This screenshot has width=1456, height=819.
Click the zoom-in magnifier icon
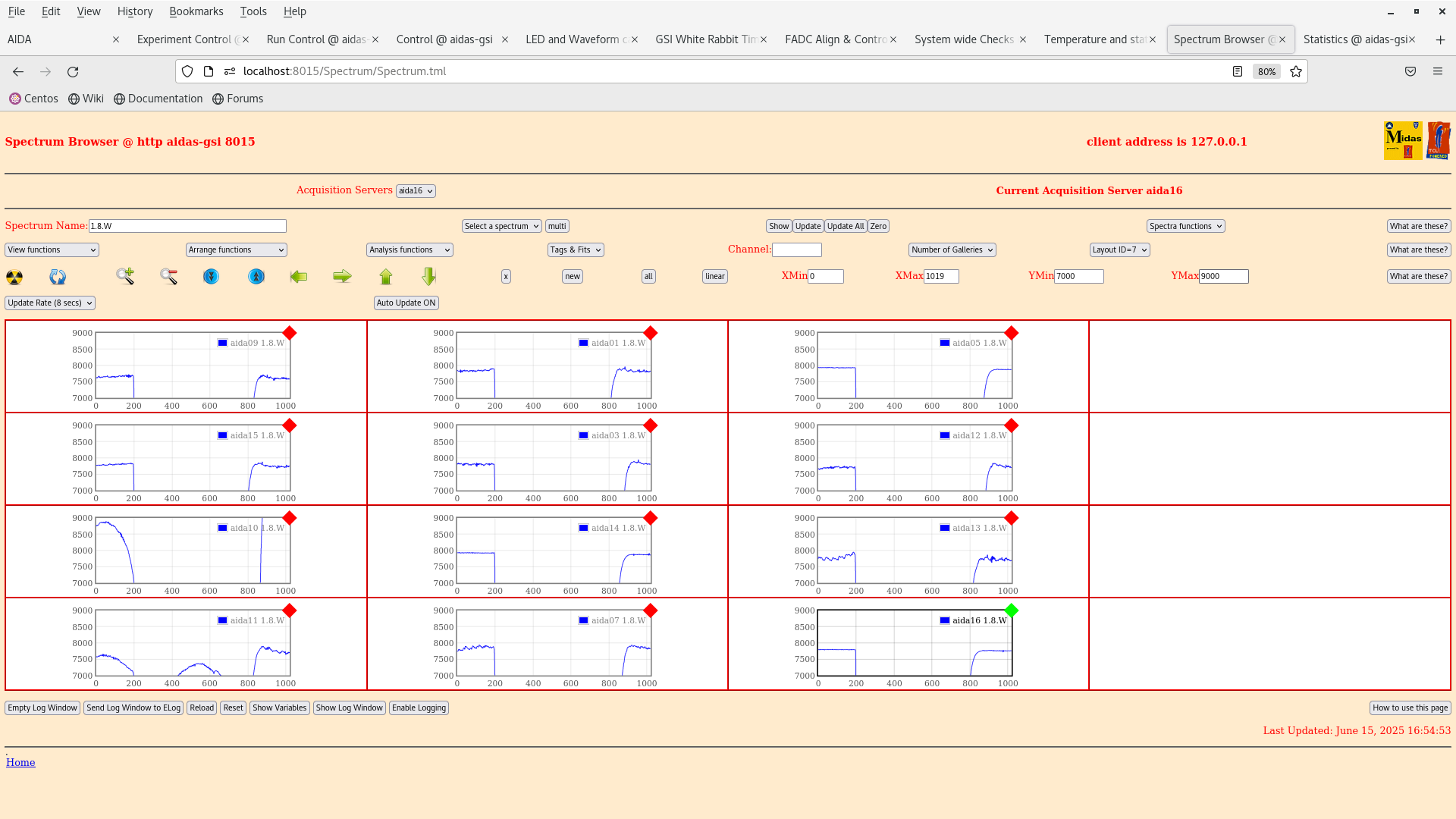tap(125, 276)
